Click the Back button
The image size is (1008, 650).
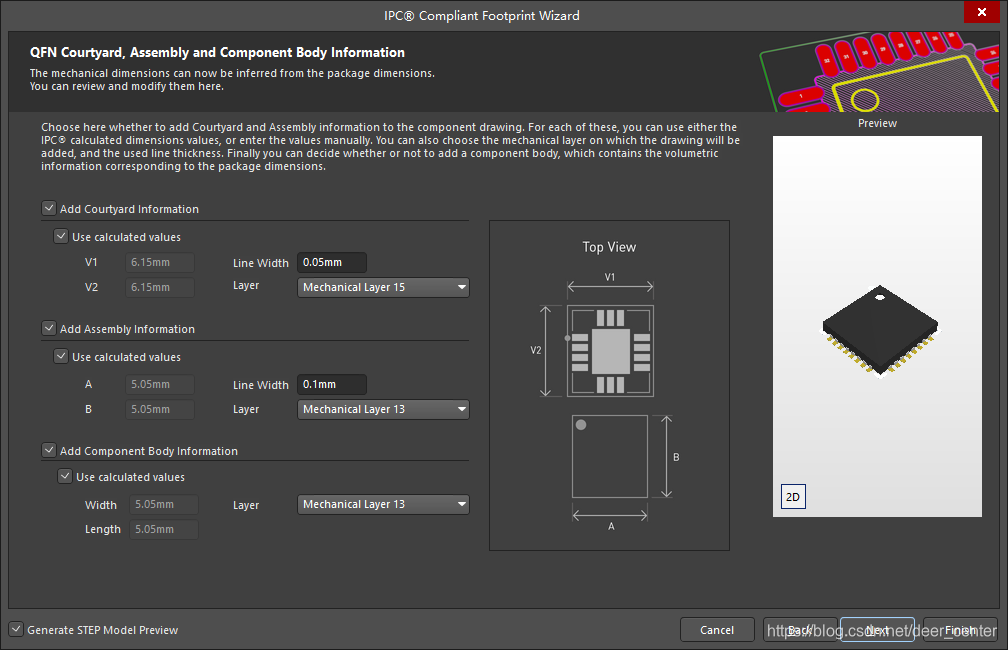tap(797, 630)
